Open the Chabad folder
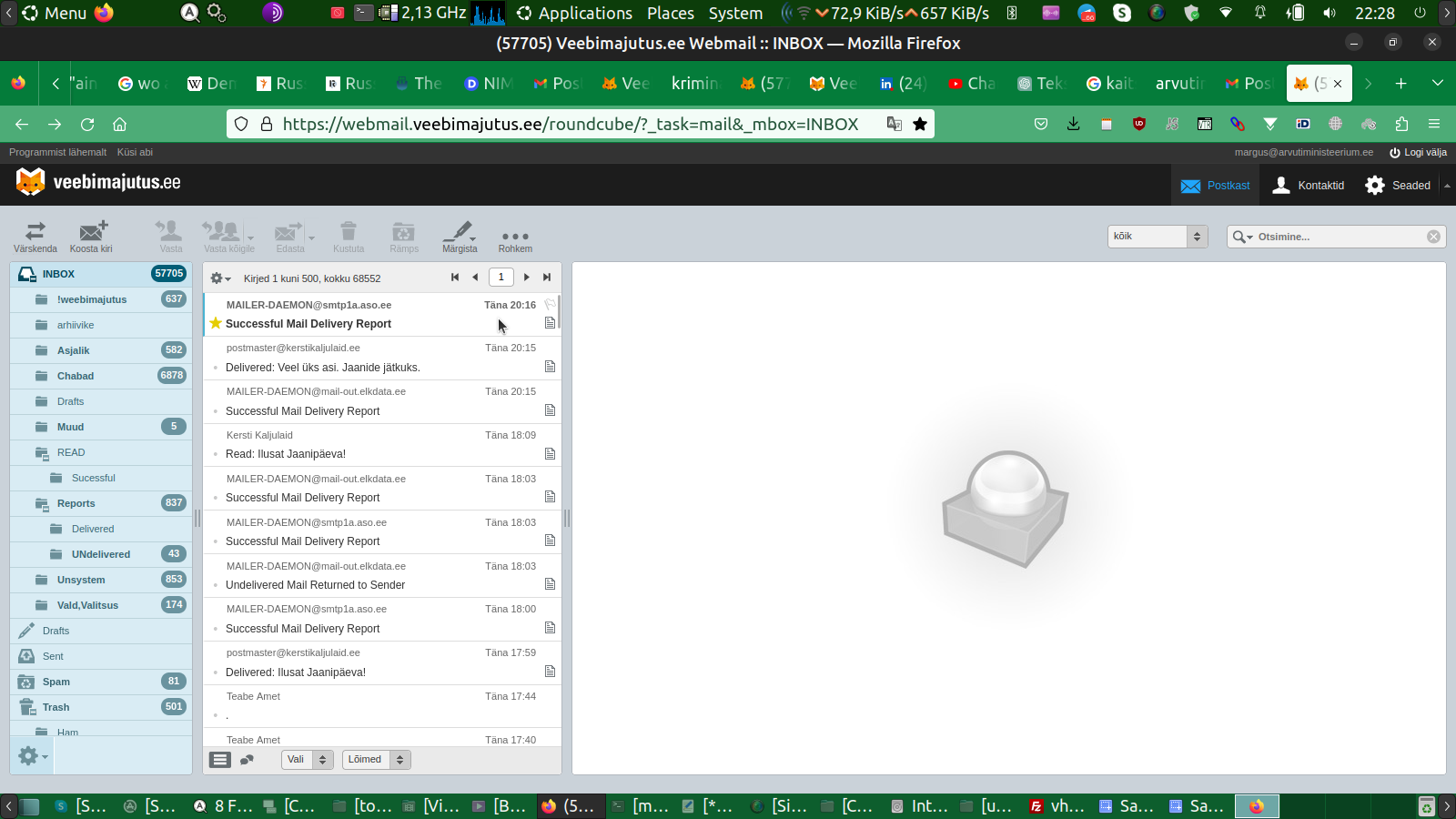The image size is (1456, 819). point(101,376)
